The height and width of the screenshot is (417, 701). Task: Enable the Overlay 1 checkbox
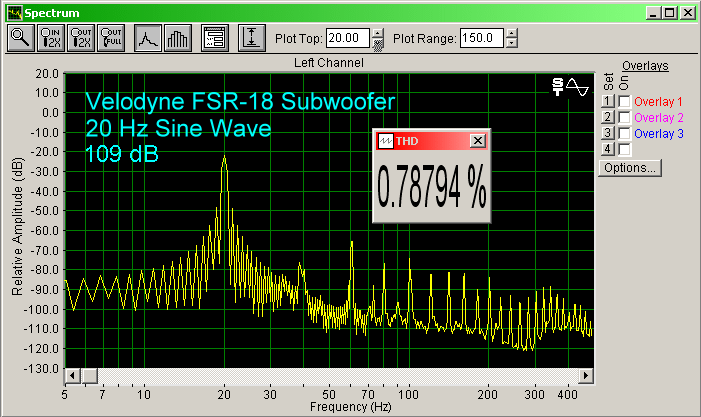(625, 101)
